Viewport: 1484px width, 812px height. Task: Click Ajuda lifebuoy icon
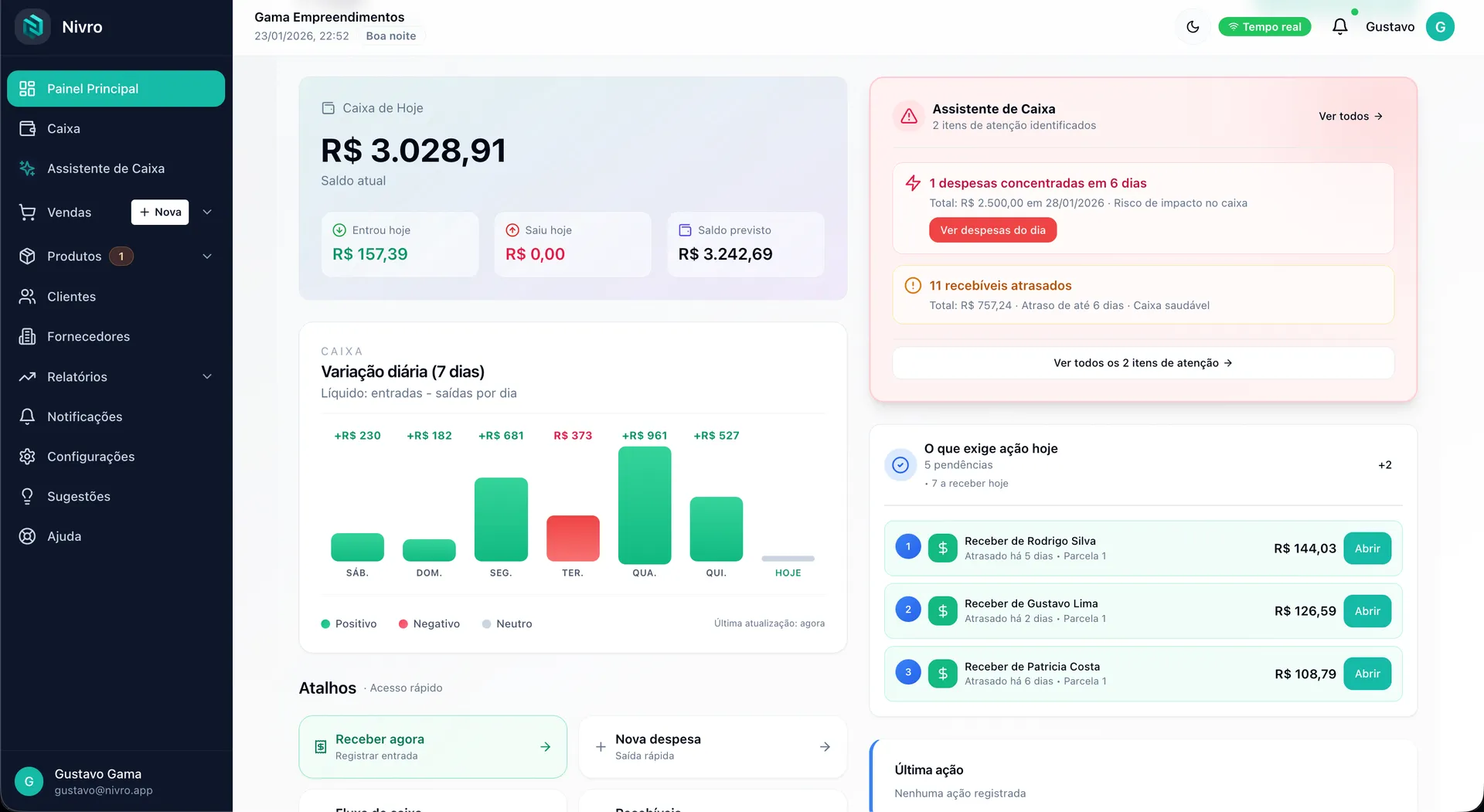pyautogui.click(x=28, y=536)
